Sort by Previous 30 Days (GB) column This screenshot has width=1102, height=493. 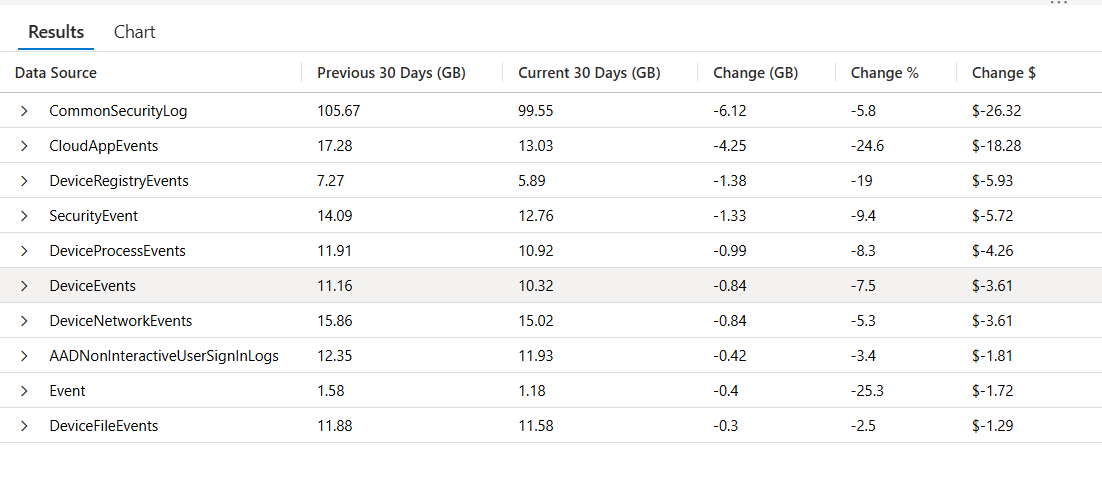(391, 73)
